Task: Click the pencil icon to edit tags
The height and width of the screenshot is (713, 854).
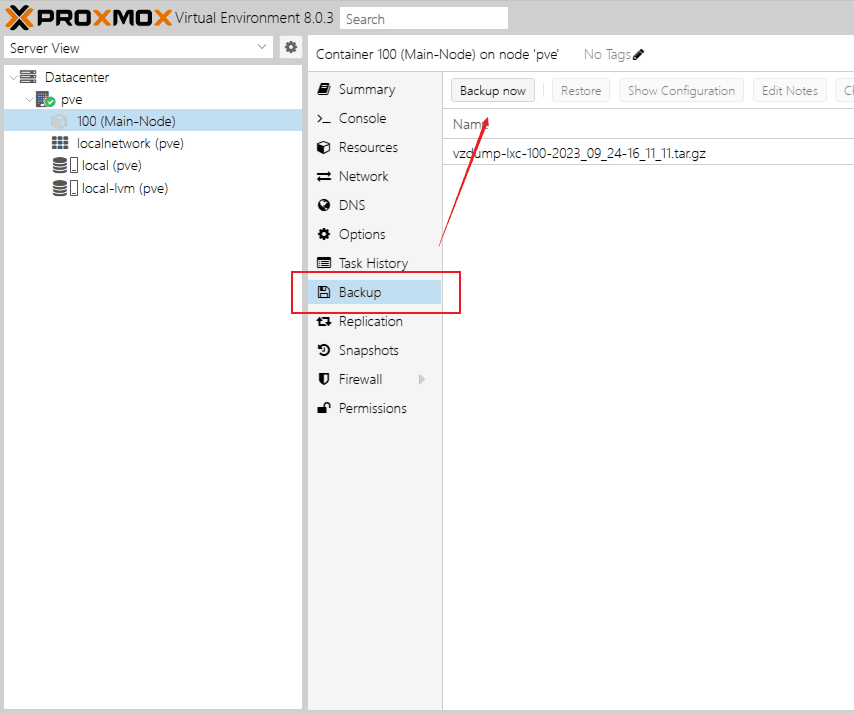Action: coord(639,55)
